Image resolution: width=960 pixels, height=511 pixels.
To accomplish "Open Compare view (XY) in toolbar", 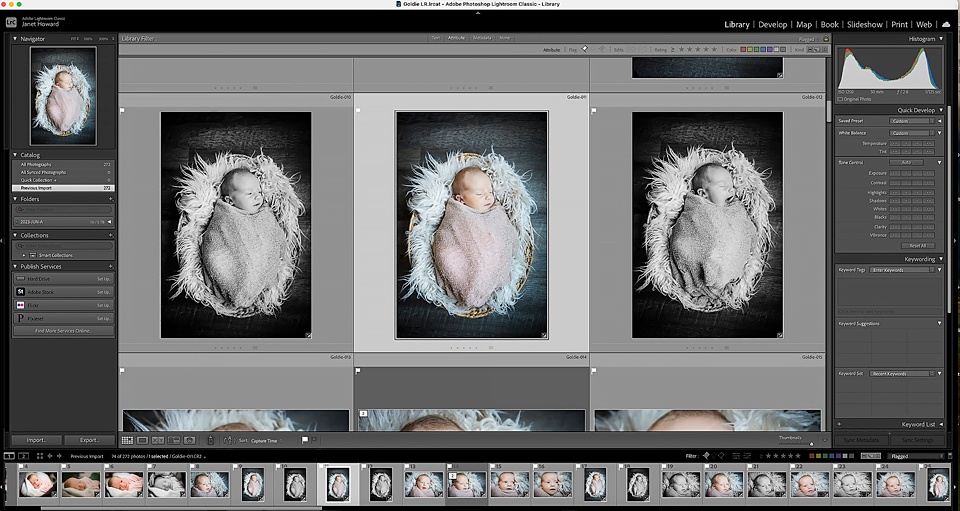I will pyautogui.click(x=158, y=440).
